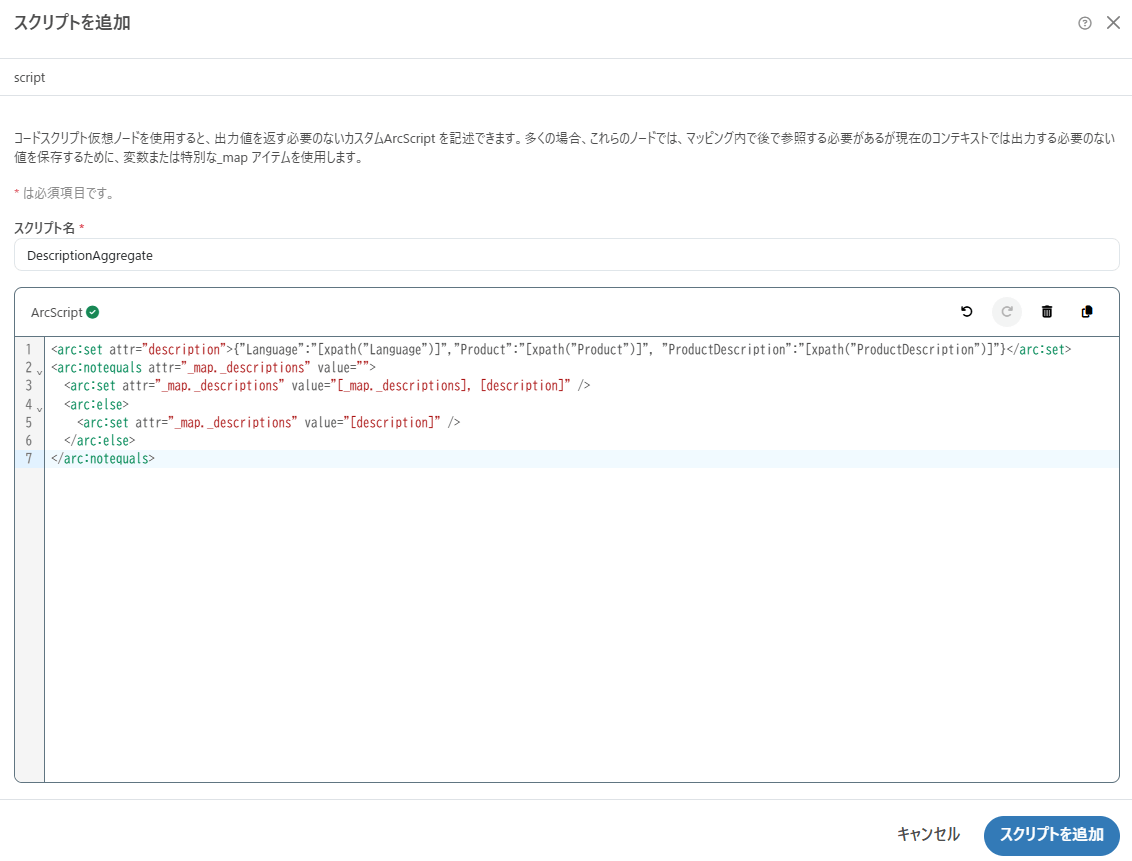
Task: Undo the last ArcScript edit
Action: coord(967,312)
